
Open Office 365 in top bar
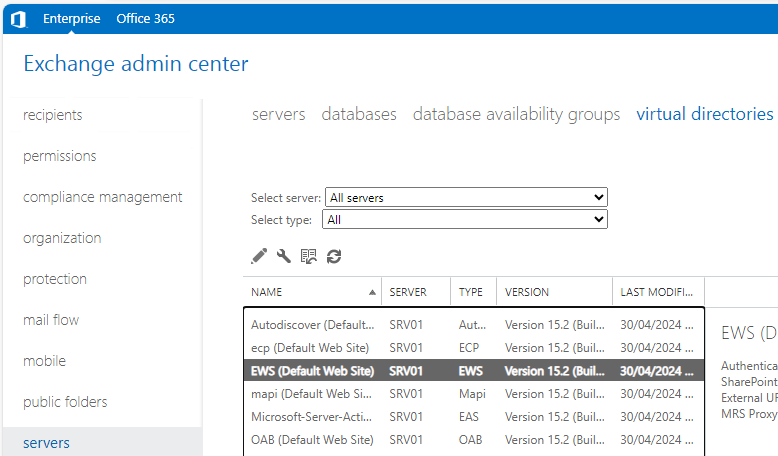[x=145, y=19]
